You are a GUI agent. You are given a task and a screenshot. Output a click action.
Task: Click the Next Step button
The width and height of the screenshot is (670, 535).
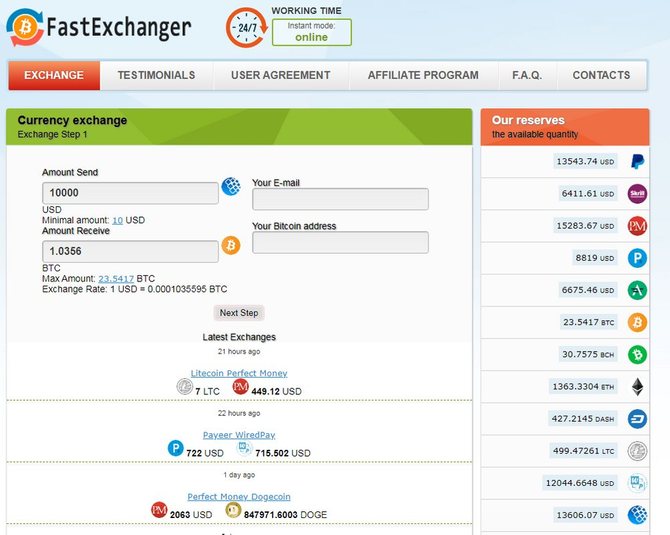pos(239,313)
